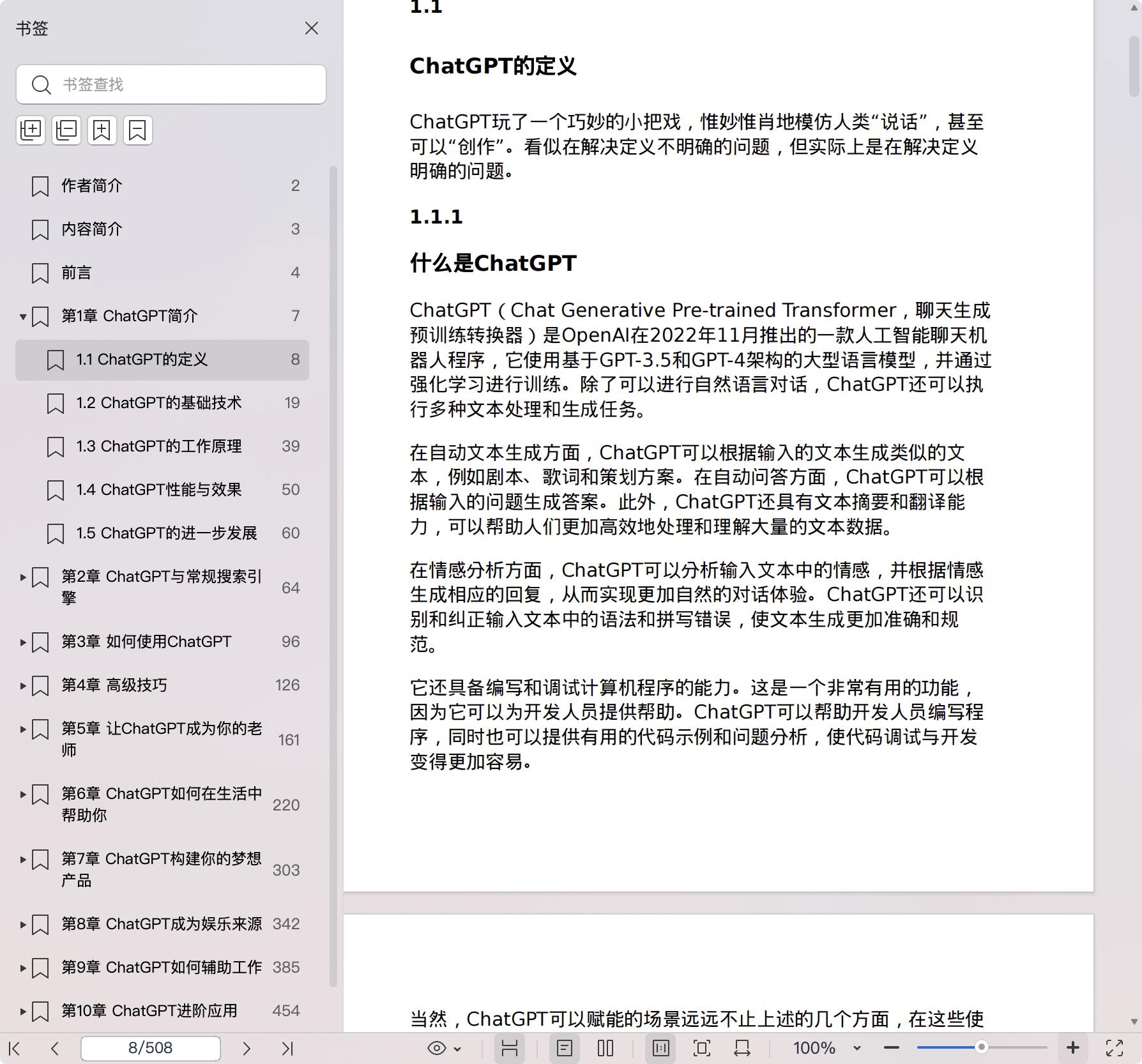Click bookmark icon beside 前言
The width and height of the screenshot is (1142, 1064).
[40, 273]
